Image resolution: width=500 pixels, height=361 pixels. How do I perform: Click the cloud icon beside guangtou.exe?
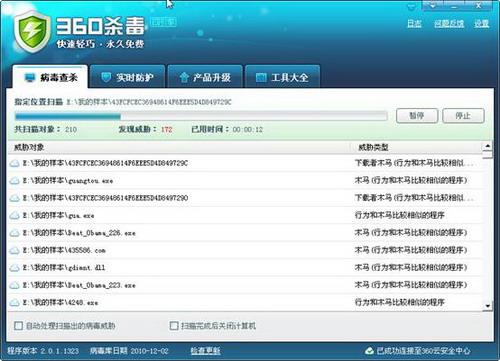tap(14, 181)
